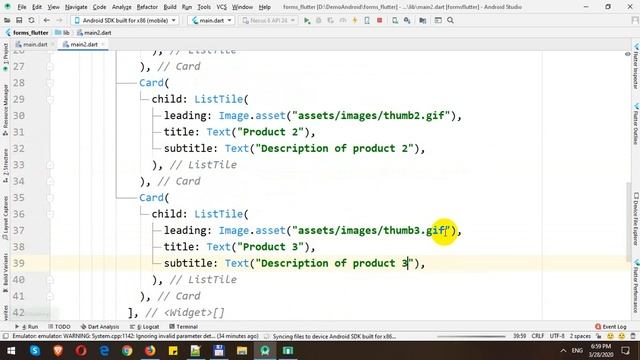The width and height of the screenshot is (640, 360).
Task: Collapse the Card block at line 28
Action: tap(50, 83)
